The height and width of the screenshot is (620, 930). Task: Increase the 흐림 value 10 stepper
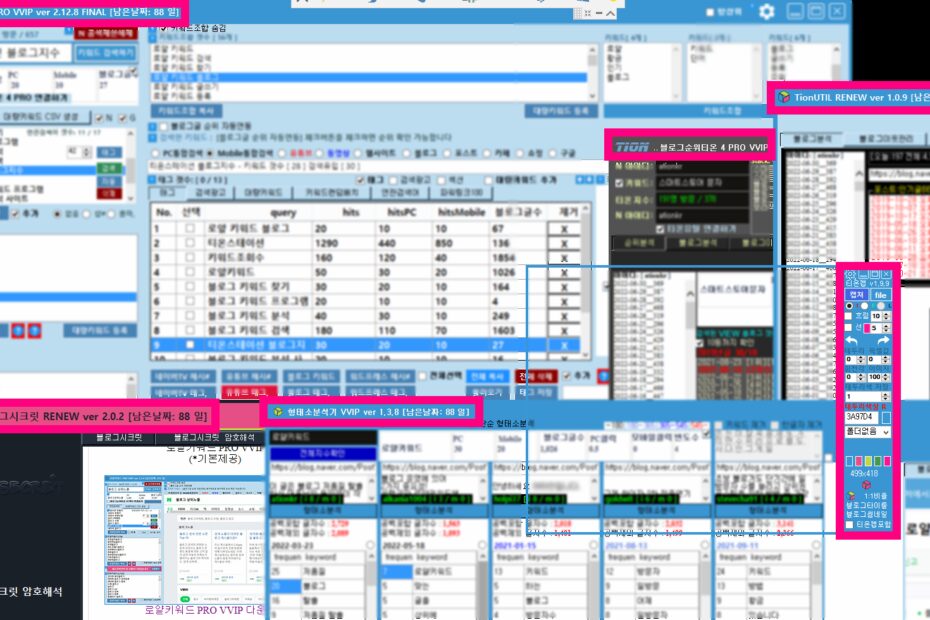pyautogui.click(x=886, y=314)
